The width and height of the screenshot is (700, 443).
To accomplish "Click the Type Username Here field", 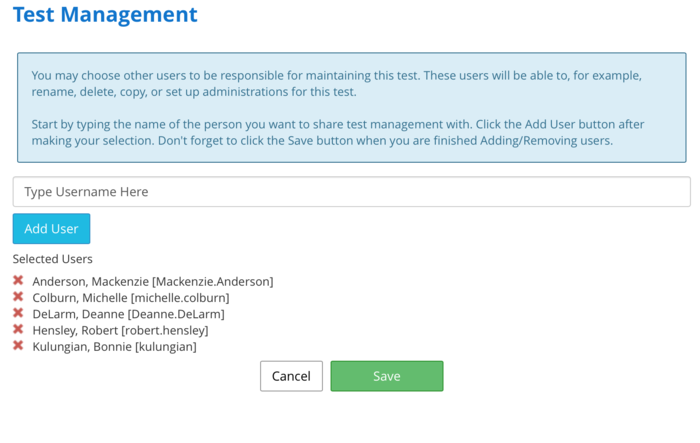I will [351, 192].
